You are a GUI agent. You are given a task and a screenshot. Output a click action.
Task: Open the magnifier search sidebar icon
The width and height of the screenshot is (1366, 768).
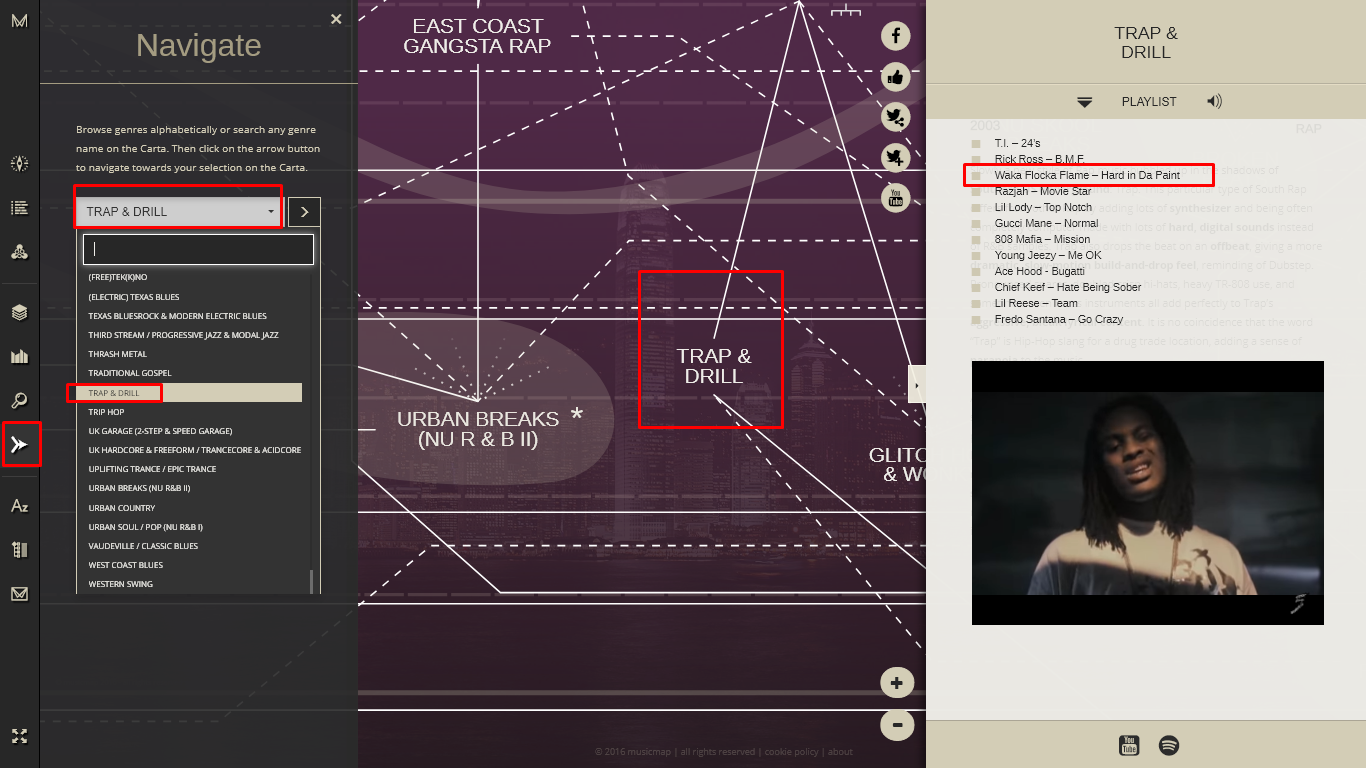[19, 401]
